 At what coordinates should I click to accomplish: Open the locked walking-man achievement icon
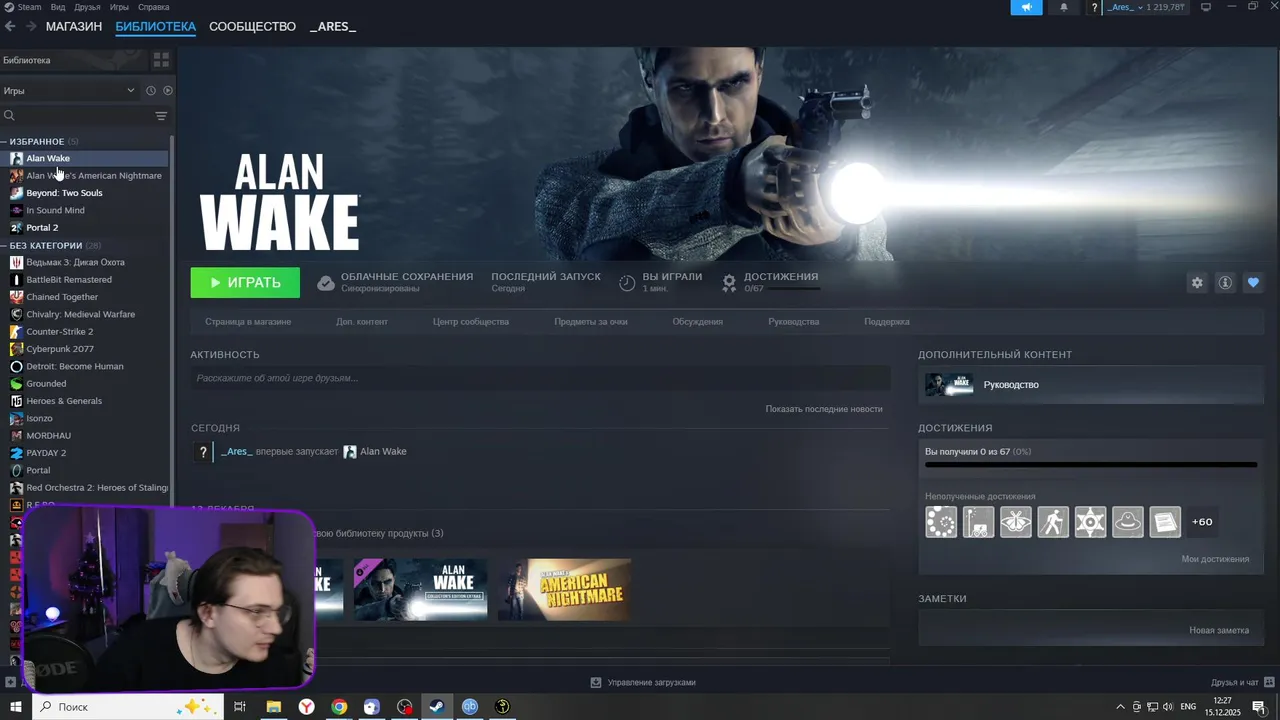click(x=1053, y=521)
